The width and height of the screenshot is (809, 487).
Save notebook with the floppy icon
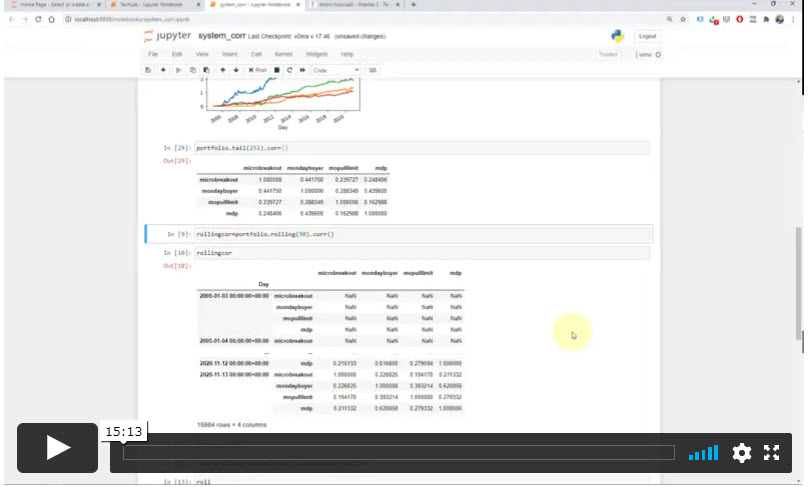click(148, 70)
